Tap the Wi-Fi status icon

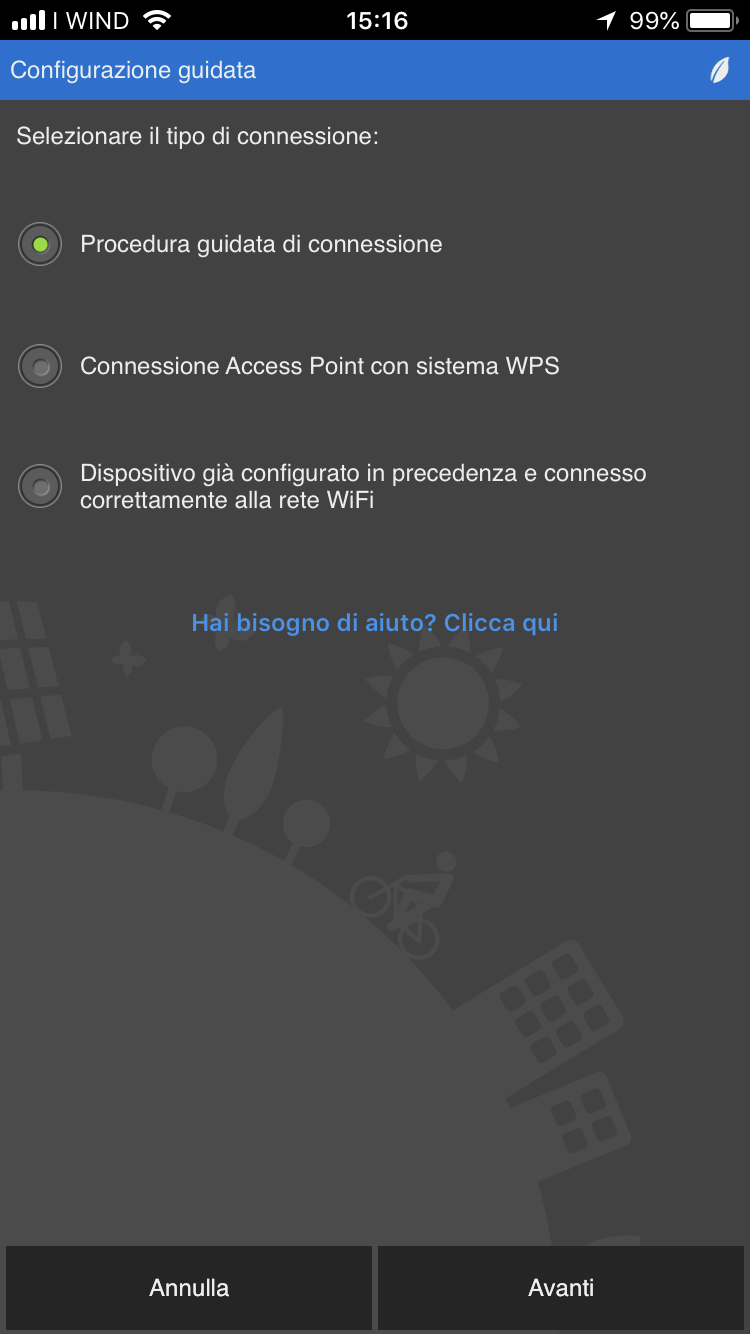157,20
